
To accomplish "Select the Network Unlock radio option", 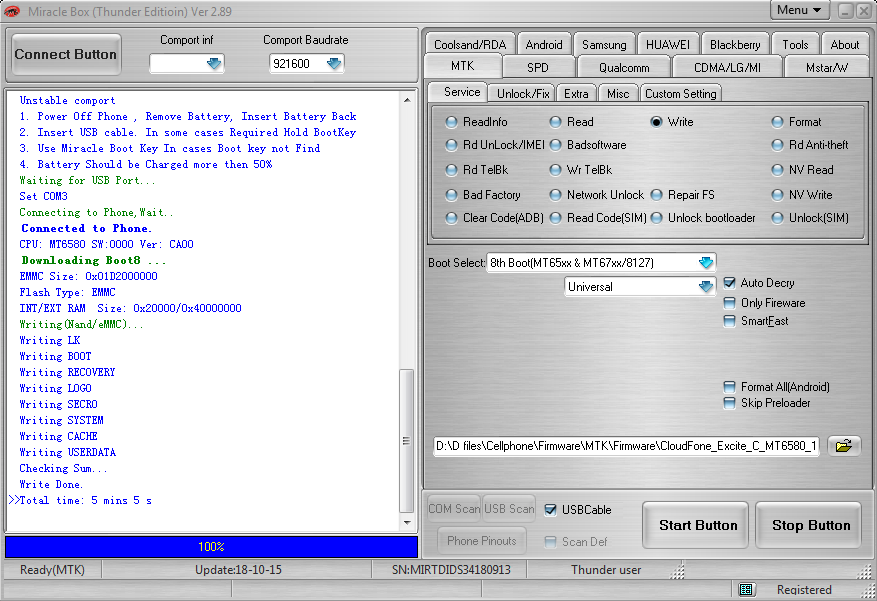I will [555, 195].
